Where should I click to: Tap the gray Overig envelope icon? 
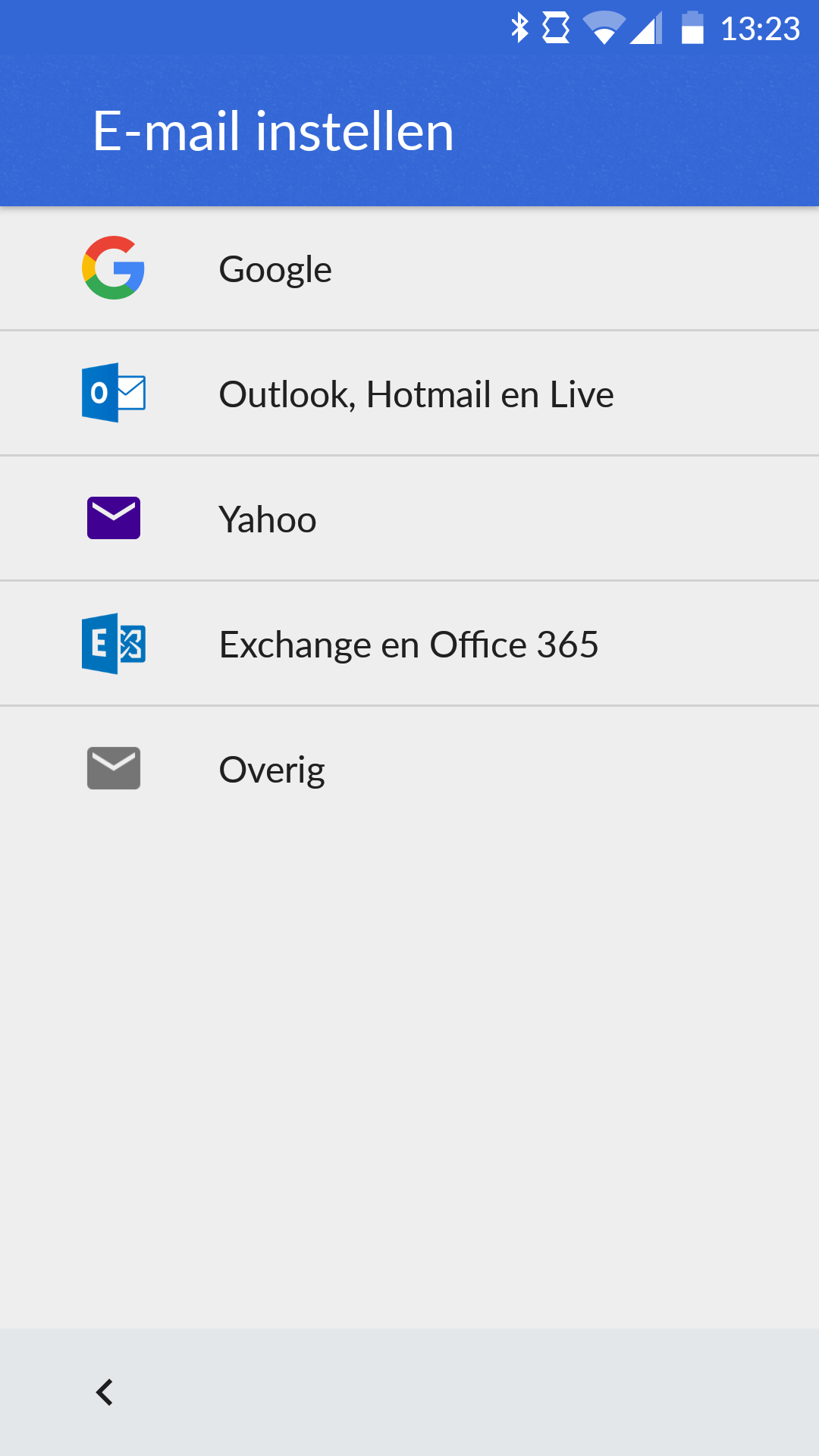114,768
